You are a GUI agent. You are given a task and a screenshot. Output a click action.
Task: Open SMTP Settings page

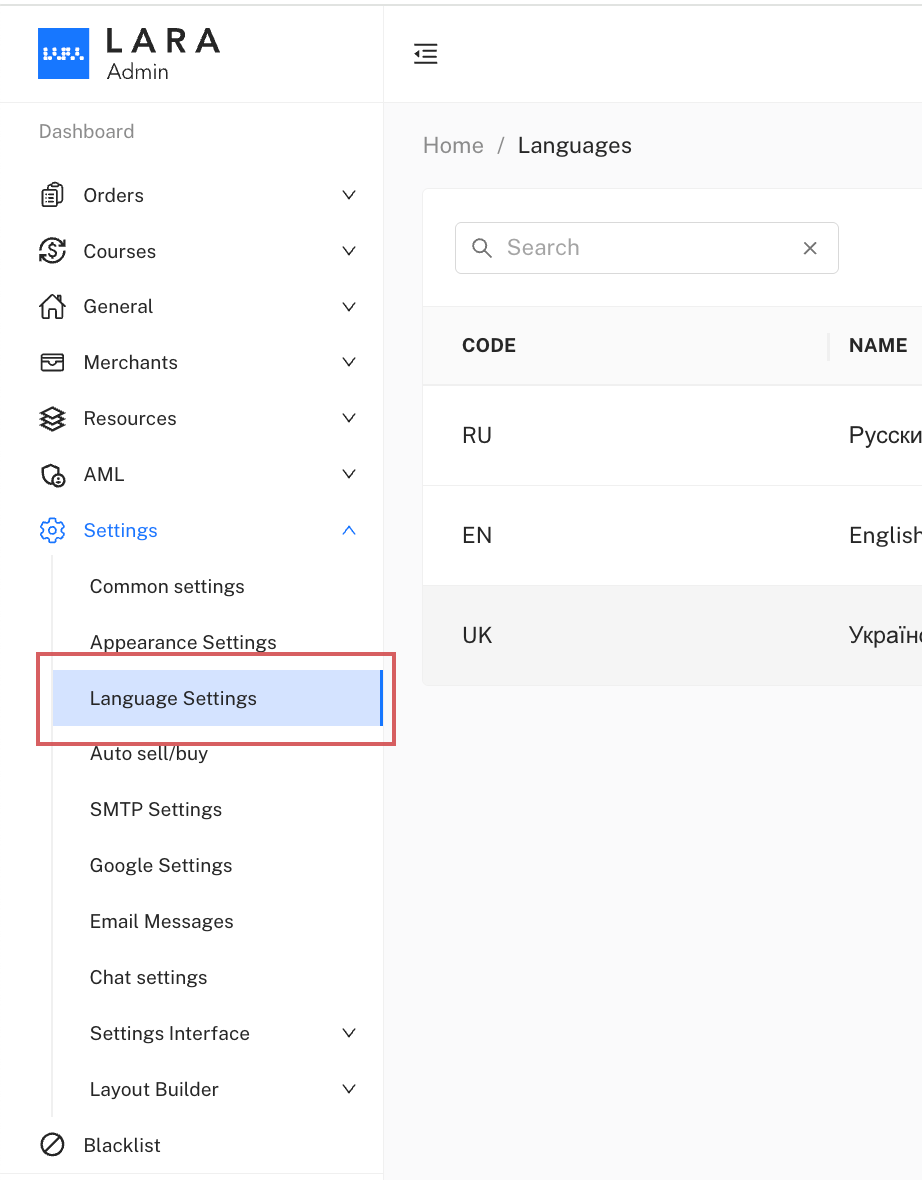pos(156,810)
